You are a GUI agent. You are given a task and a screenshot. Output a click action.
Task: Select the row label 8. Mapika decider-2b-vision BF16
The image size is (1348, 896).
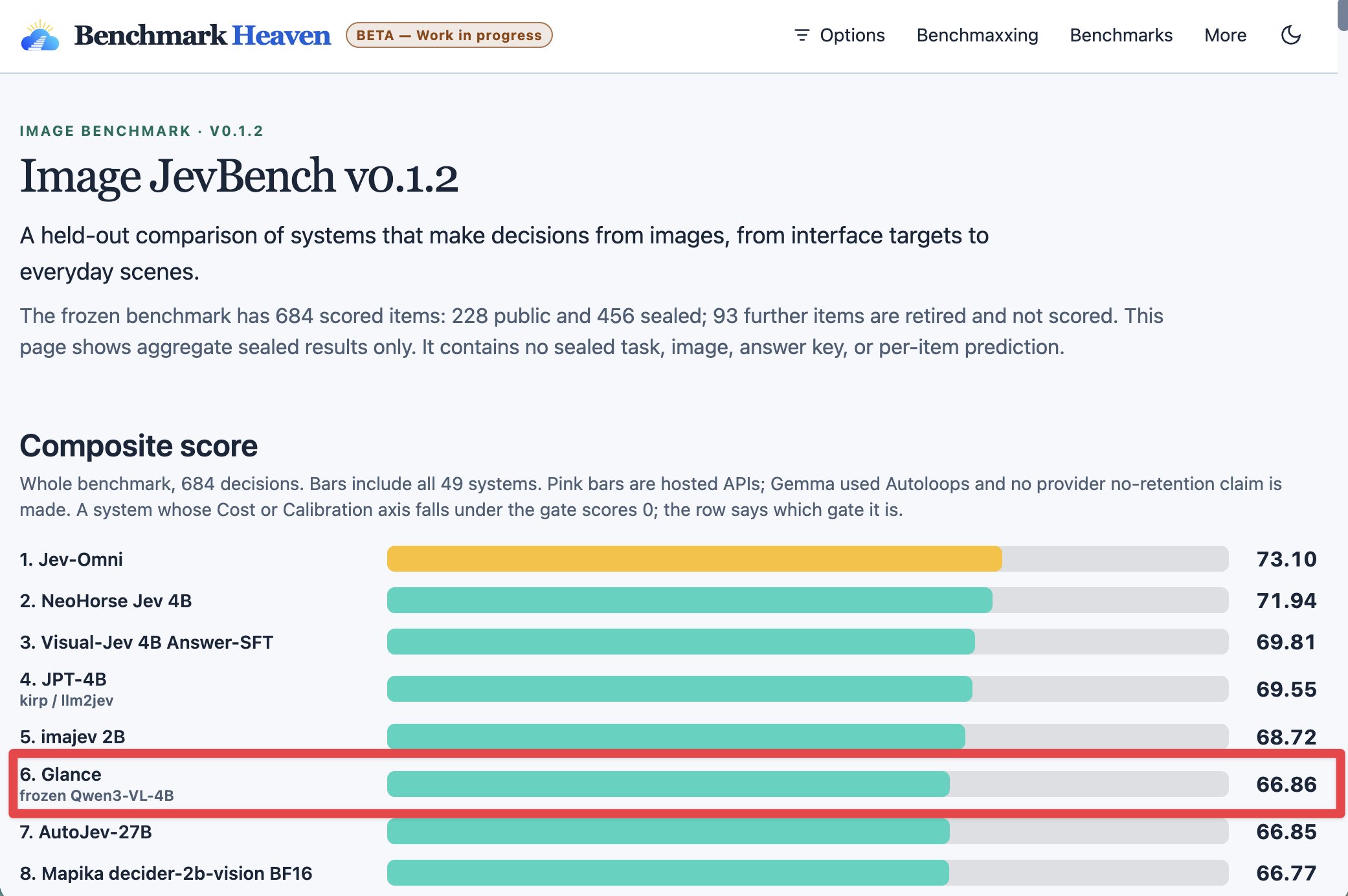[166, 873]
